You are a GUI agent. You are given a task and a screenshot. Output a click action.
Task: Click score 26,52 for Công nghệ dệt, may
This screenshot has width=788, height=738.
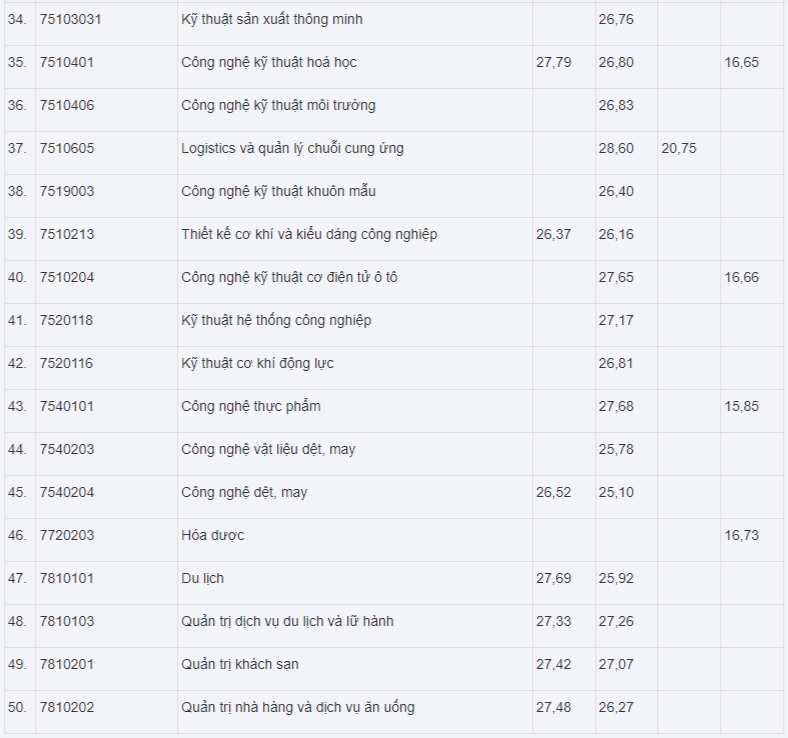coord(553,492)
